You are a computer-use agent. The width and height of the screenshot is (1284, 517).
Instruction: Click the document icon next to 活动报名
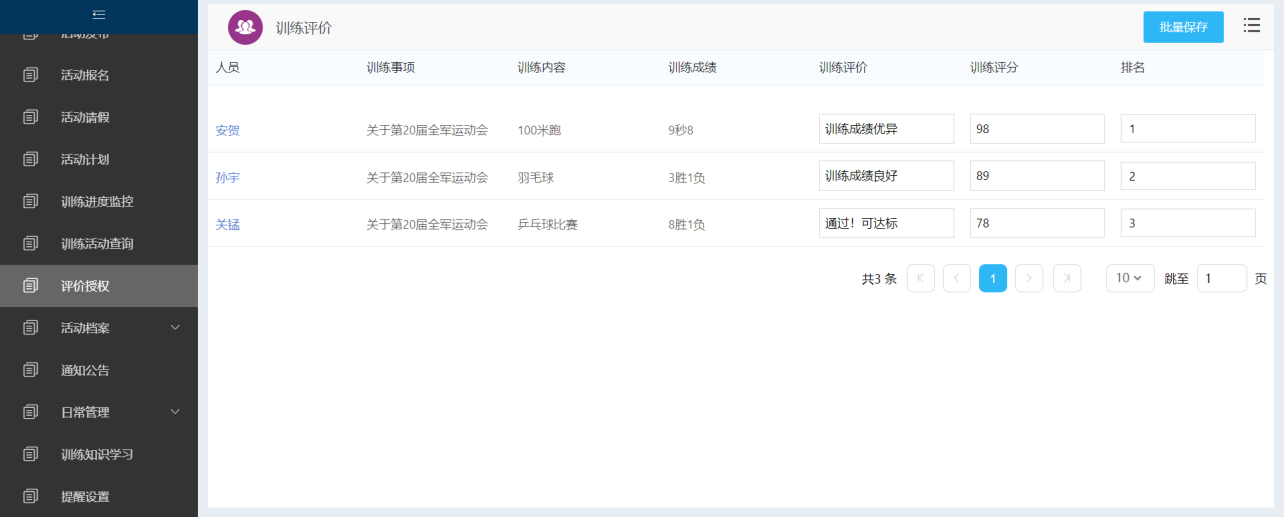click(31, 75)
